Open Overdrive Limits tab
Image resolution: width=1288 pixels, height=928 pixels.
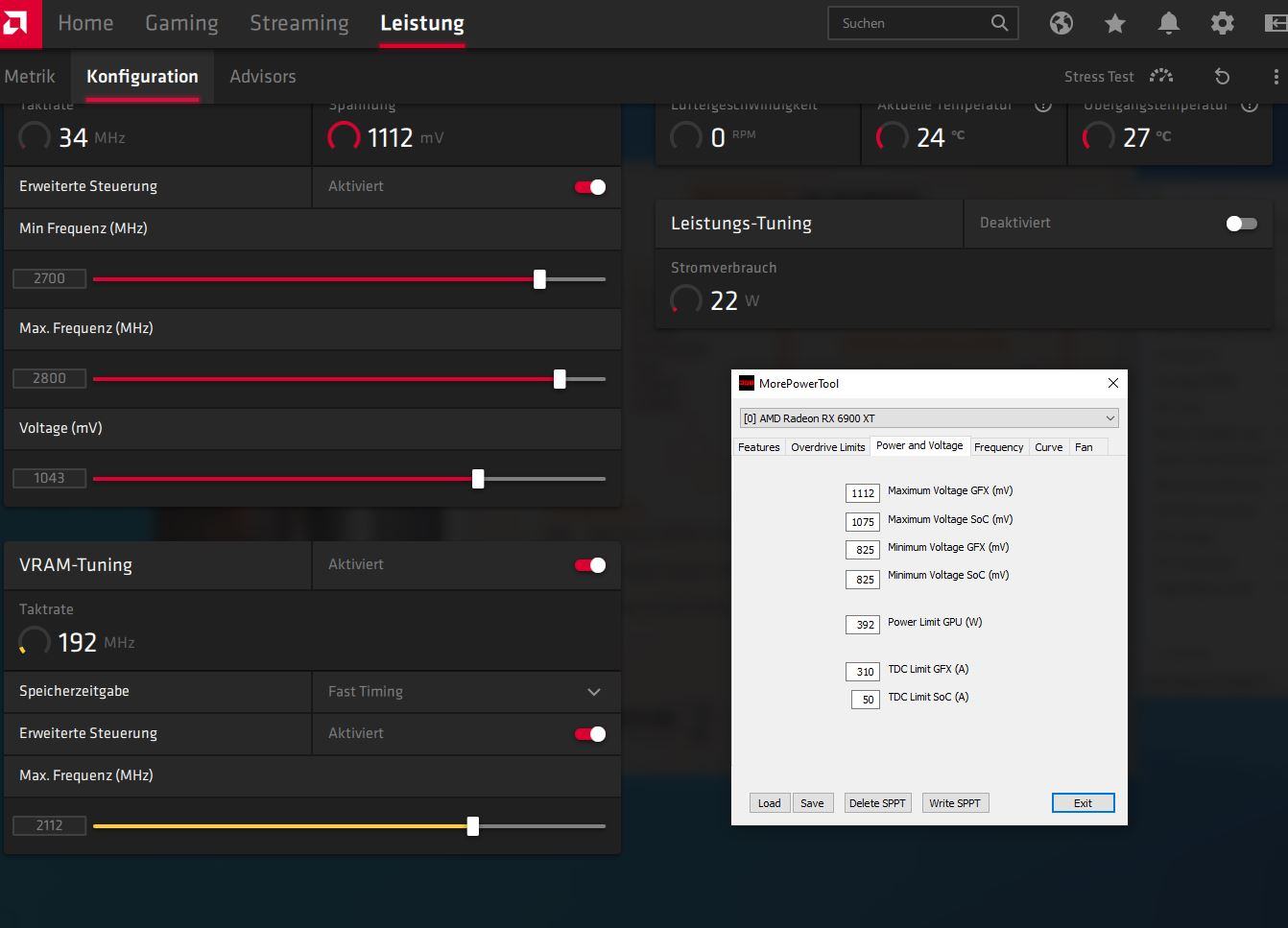pyautogui.click(x=828, y=447)
